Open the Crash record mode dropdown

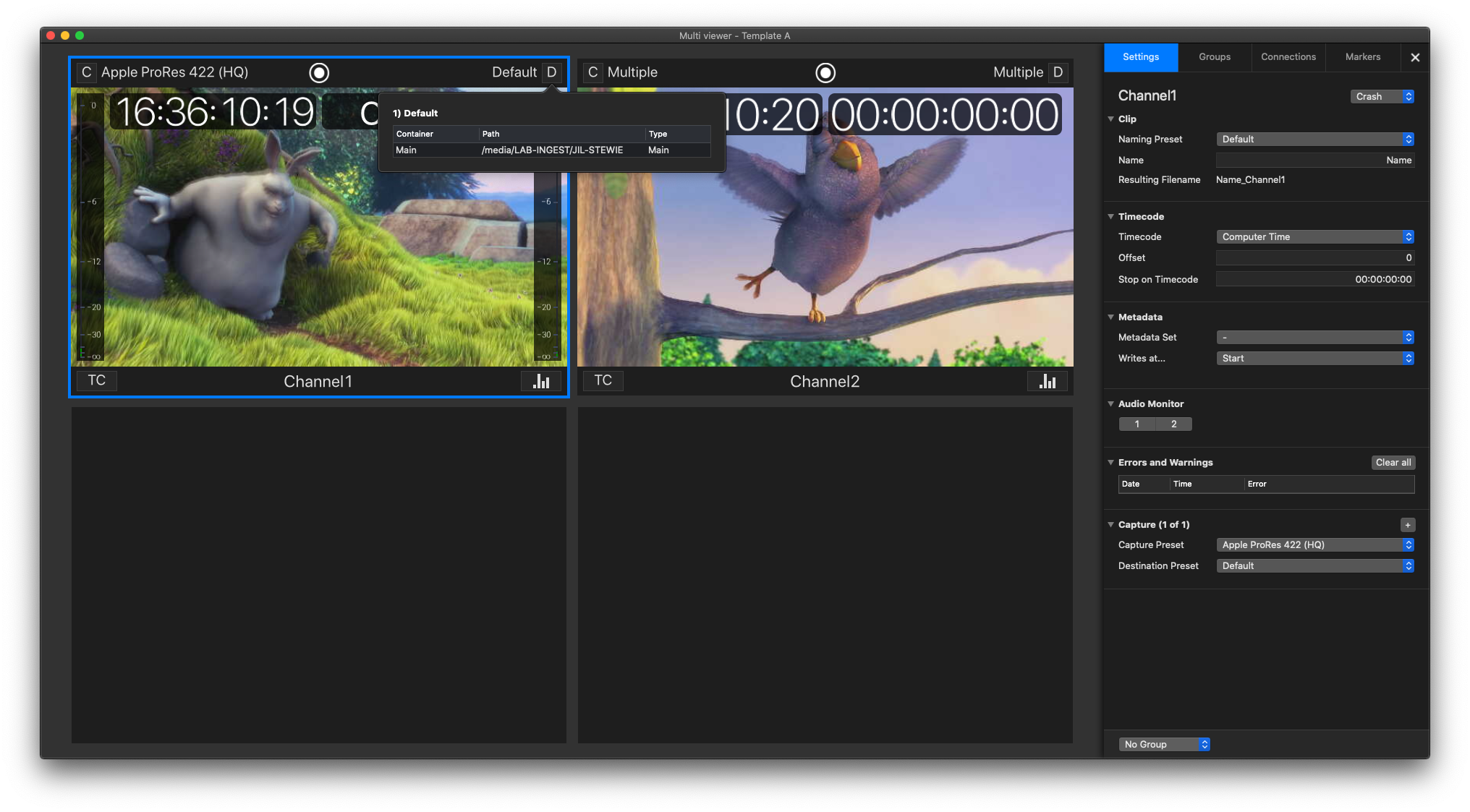pos(1382,96)
